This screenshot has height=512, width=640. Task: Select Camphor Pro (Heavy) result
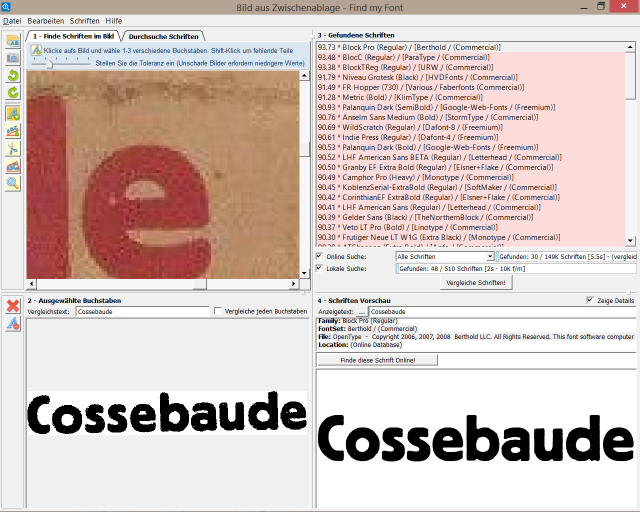click(x=471, y=177)
